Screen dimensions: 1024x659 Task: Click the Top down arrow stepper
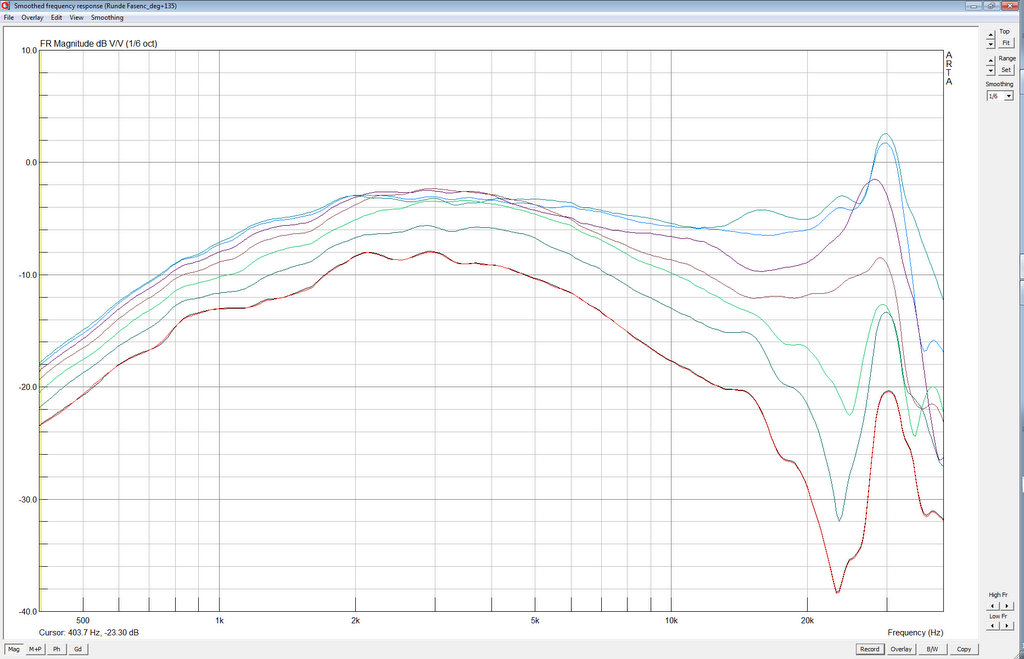click(x=991, y=44)
